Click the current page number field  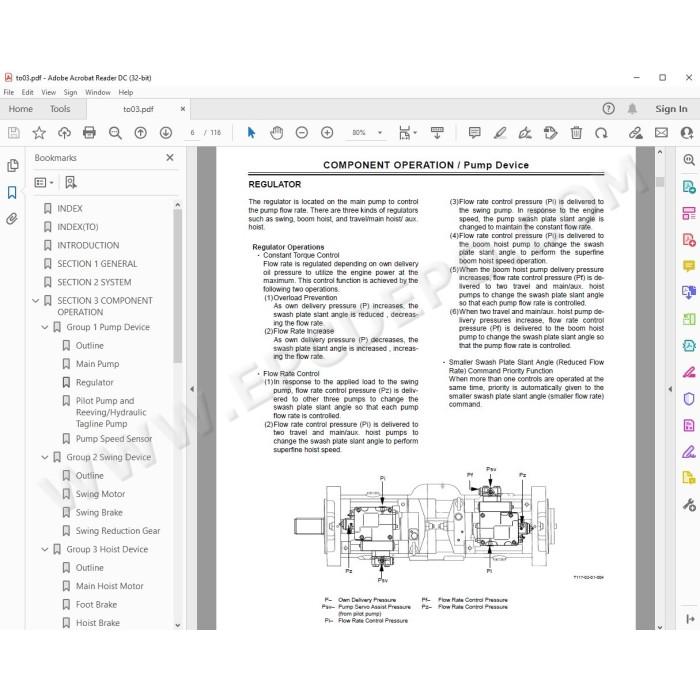tap(192, 133)
